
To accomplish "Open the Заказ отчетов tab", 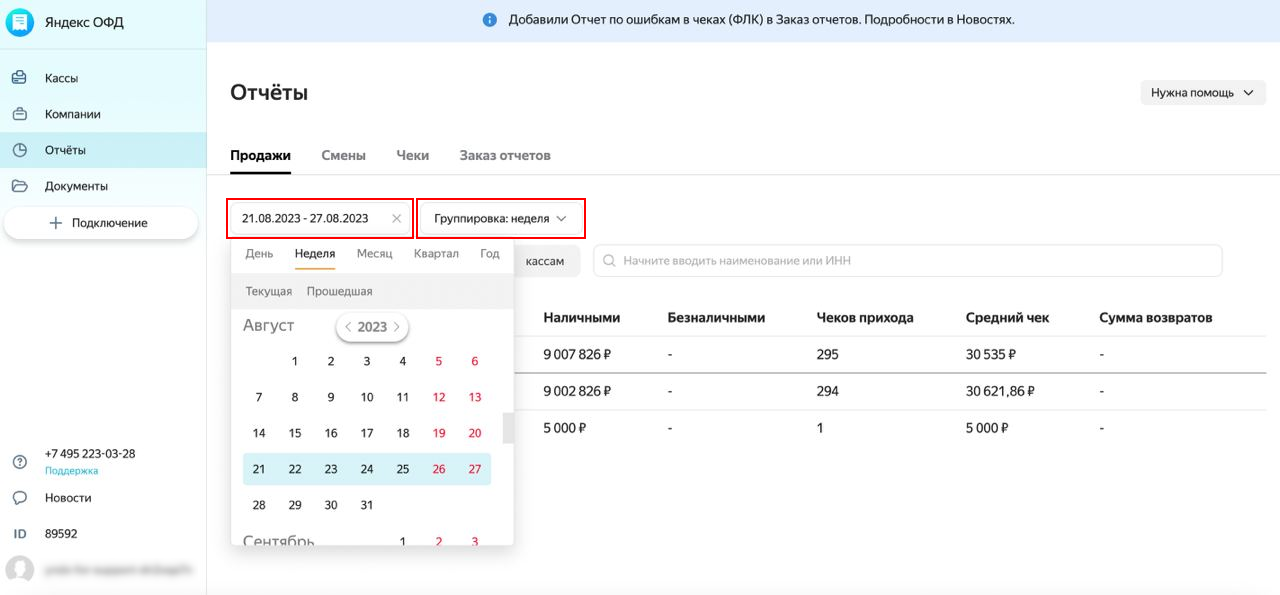I will [505, 156].
